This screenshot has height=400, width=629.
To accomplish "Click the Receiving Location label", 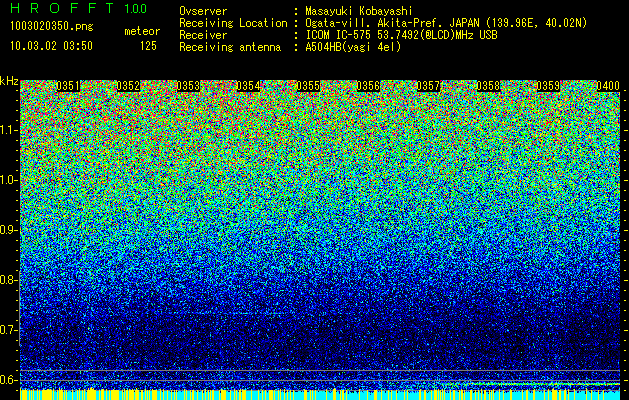I will (233, 23).
